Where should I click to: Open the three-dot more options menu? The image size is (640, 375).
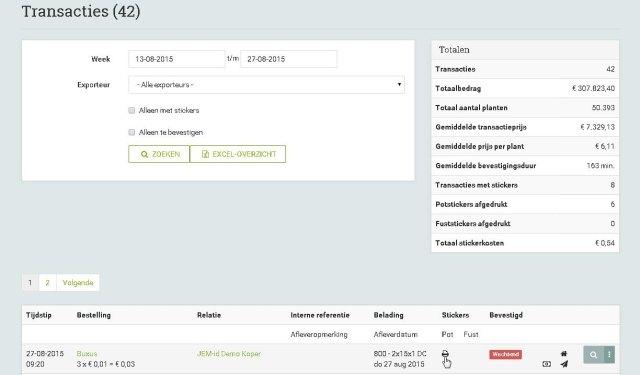coord(609,355)
